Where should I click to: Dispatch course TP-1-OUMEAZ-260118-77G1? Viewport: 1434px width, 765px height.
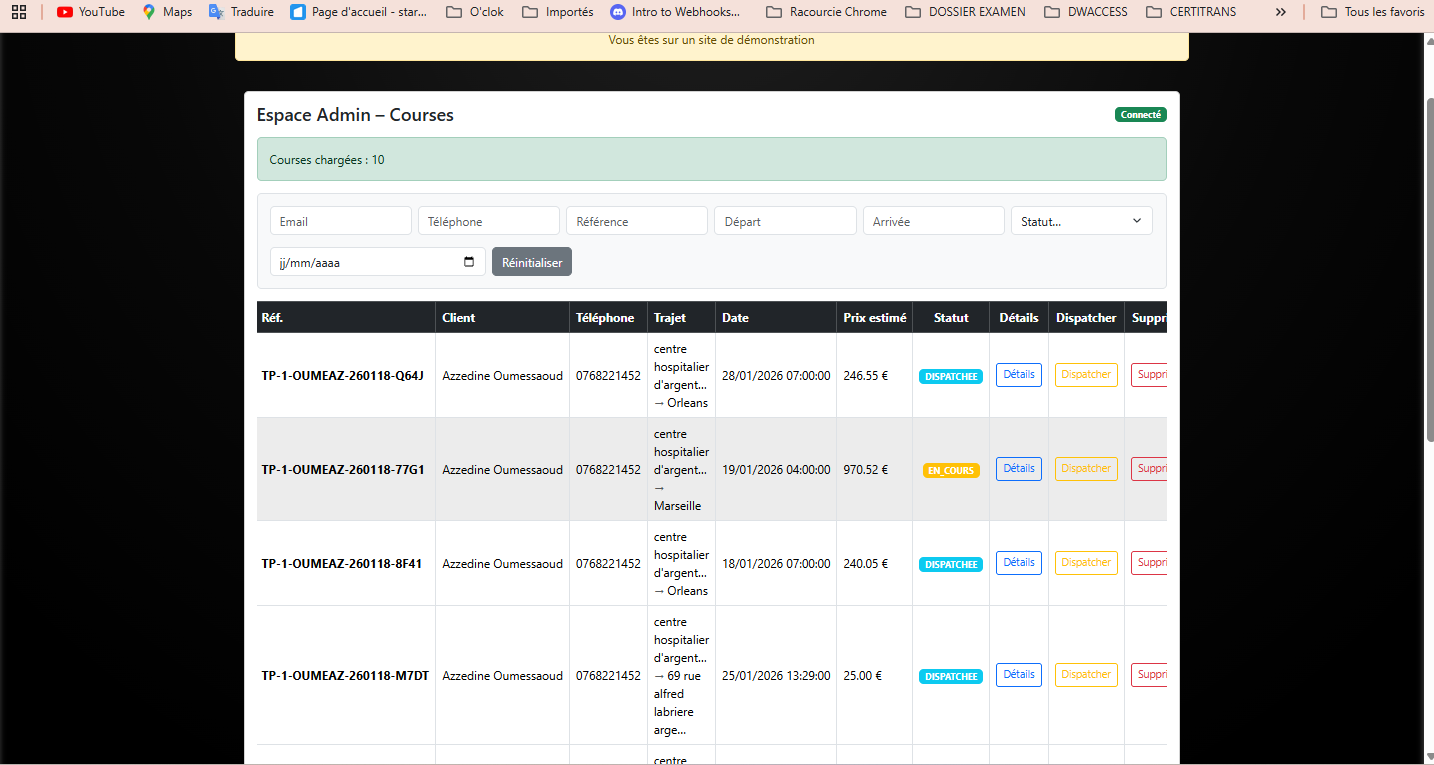[x=1085, y=468]
